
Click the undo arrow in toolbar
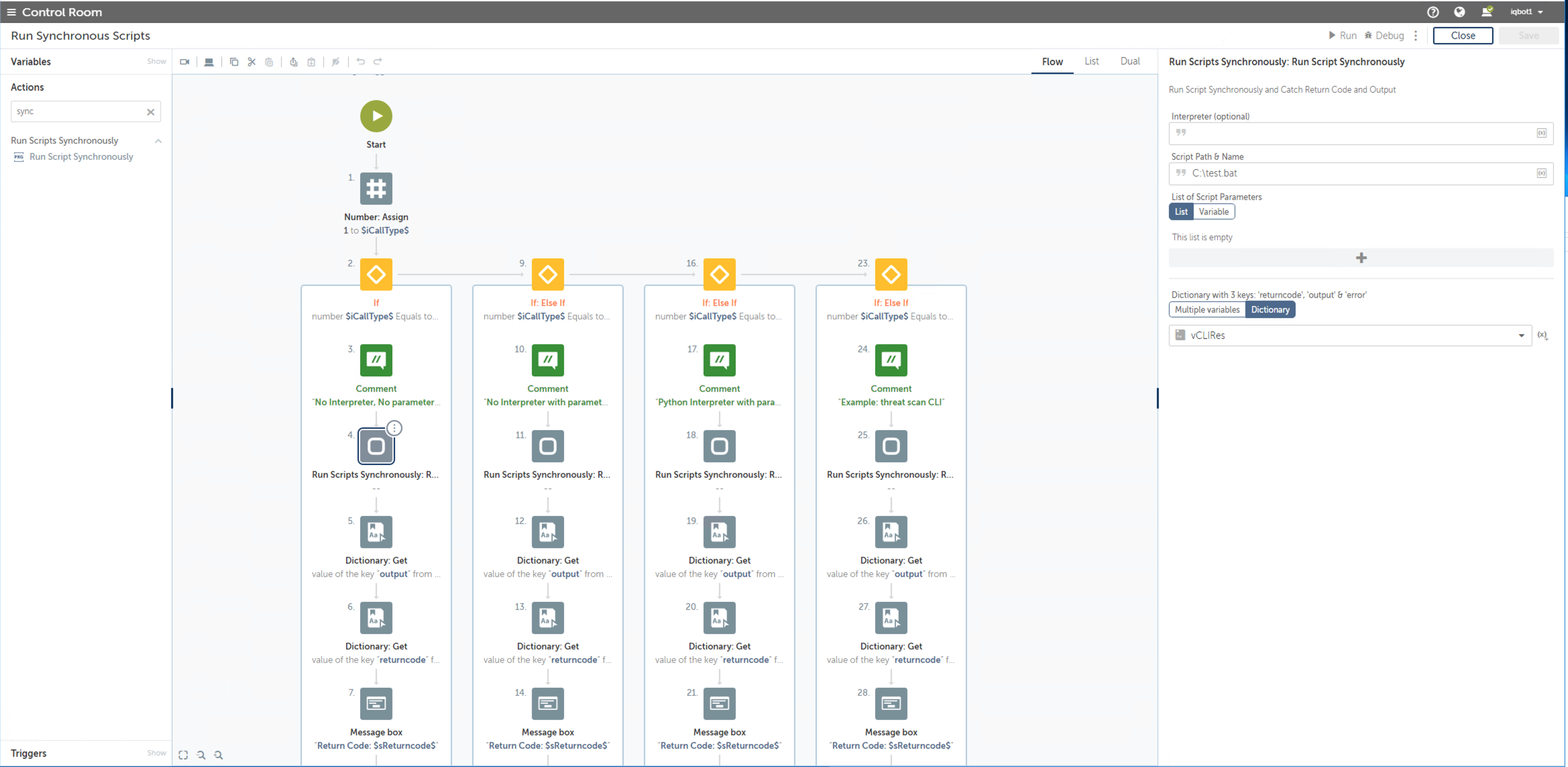pos(361,62)
